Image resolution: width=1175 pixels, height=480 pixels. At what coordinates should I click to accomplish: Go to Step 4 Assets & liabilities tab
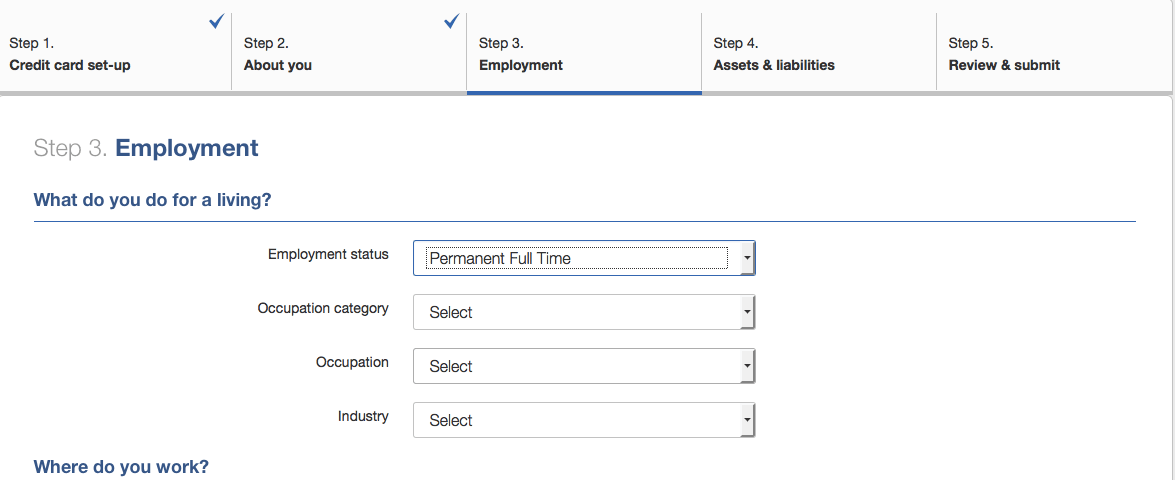point(819,52)
